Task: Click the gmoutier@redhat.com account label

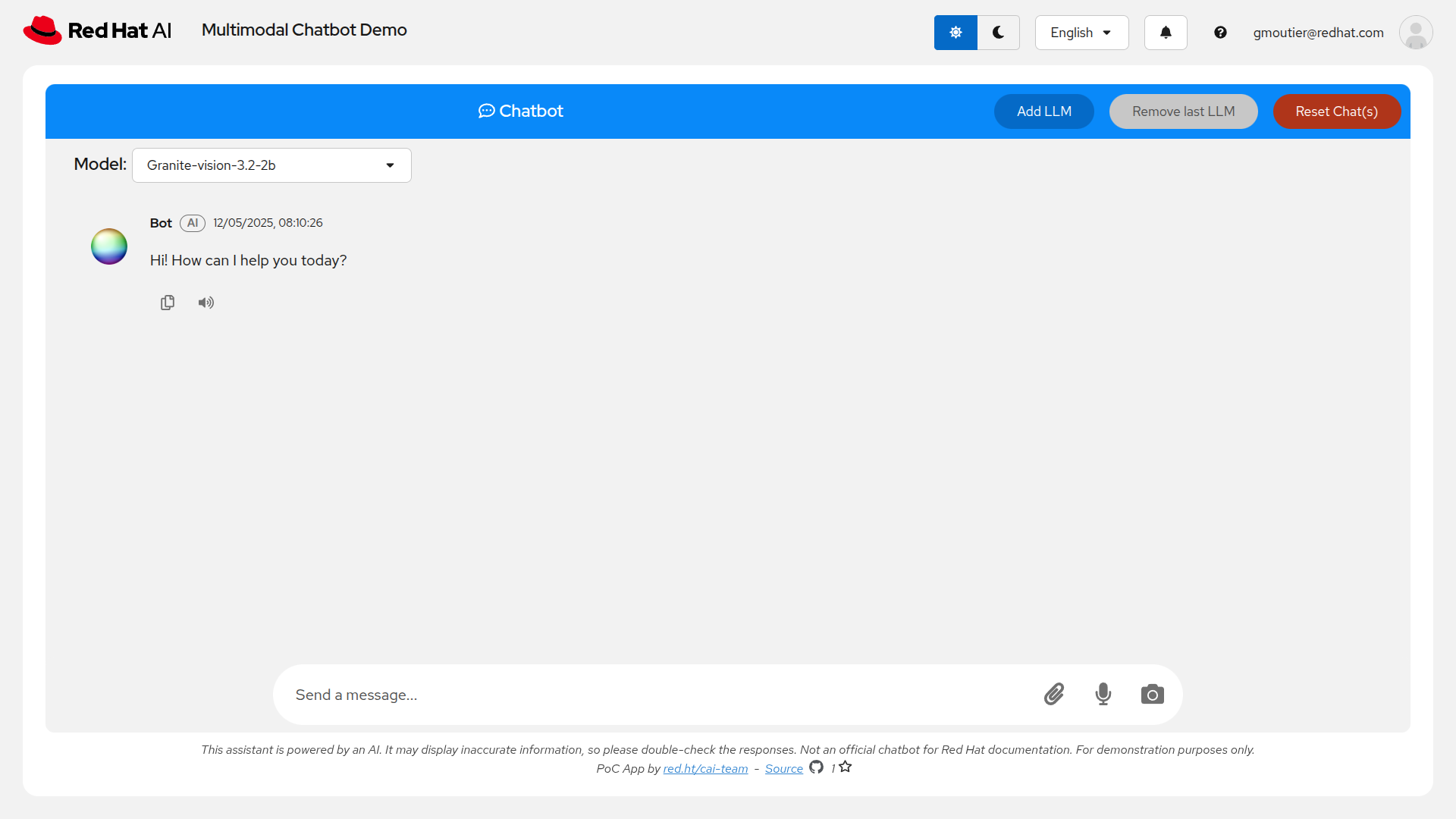Action: pyautogui.click(x=1318, y=32)
